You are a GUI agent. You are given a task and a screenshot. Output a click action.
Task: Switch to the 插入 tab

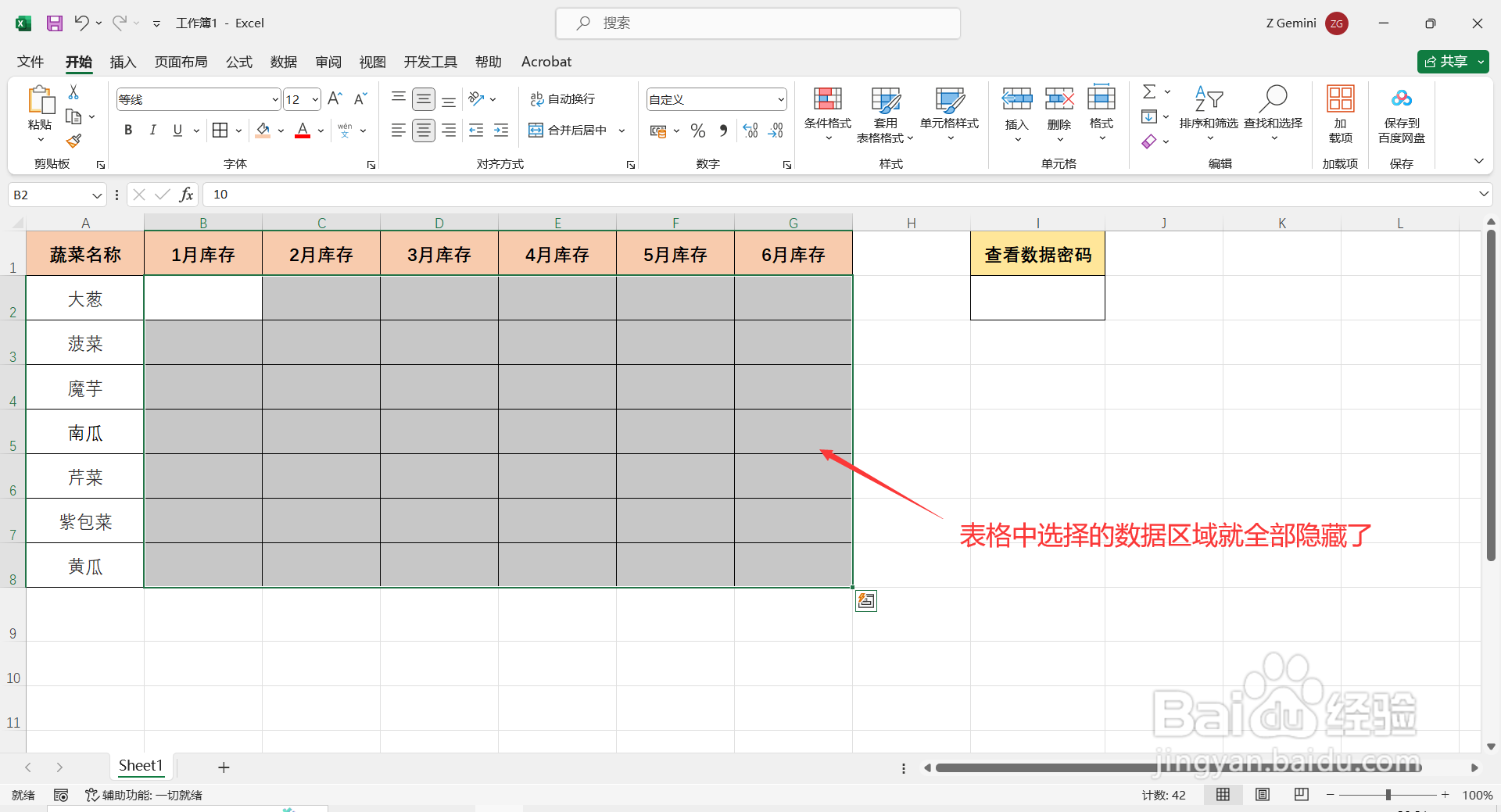(124, 62)
